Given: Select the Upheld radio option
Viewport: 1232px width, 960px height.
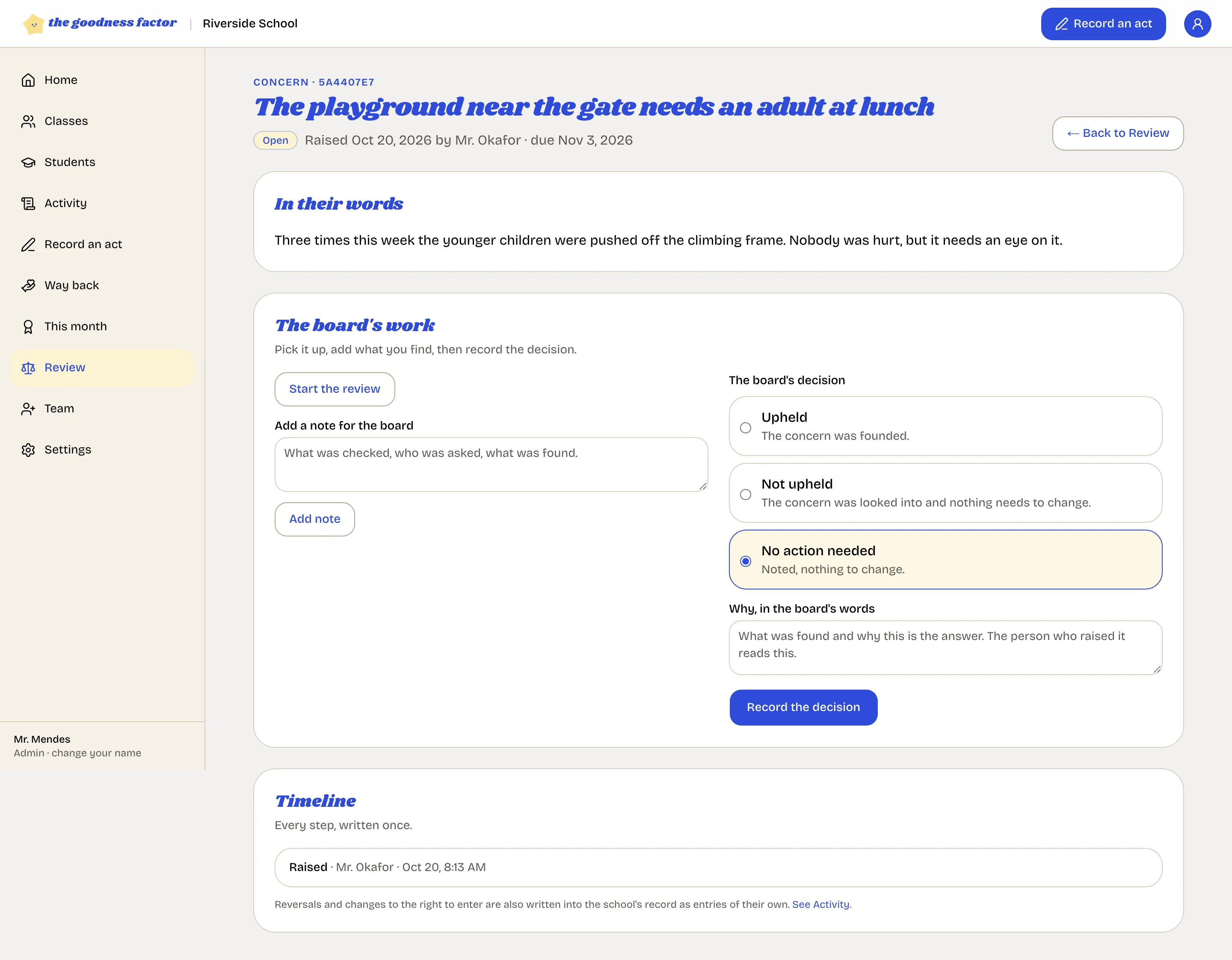Looking at the screenshot, I should pyautogui.click(x=745, y=427).
